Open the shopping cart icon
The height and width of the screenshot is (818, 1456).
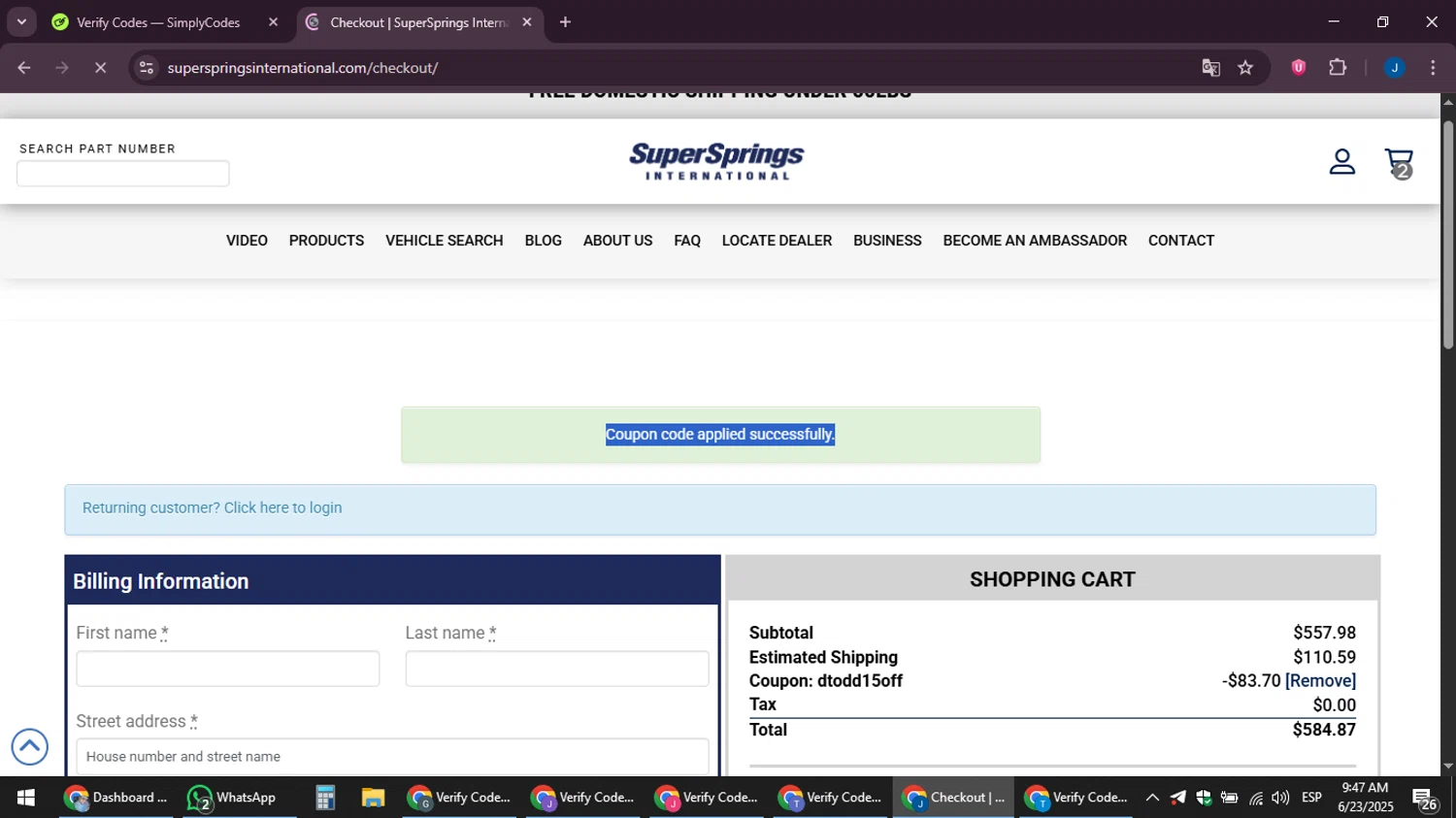click(x=1399, y=163)
